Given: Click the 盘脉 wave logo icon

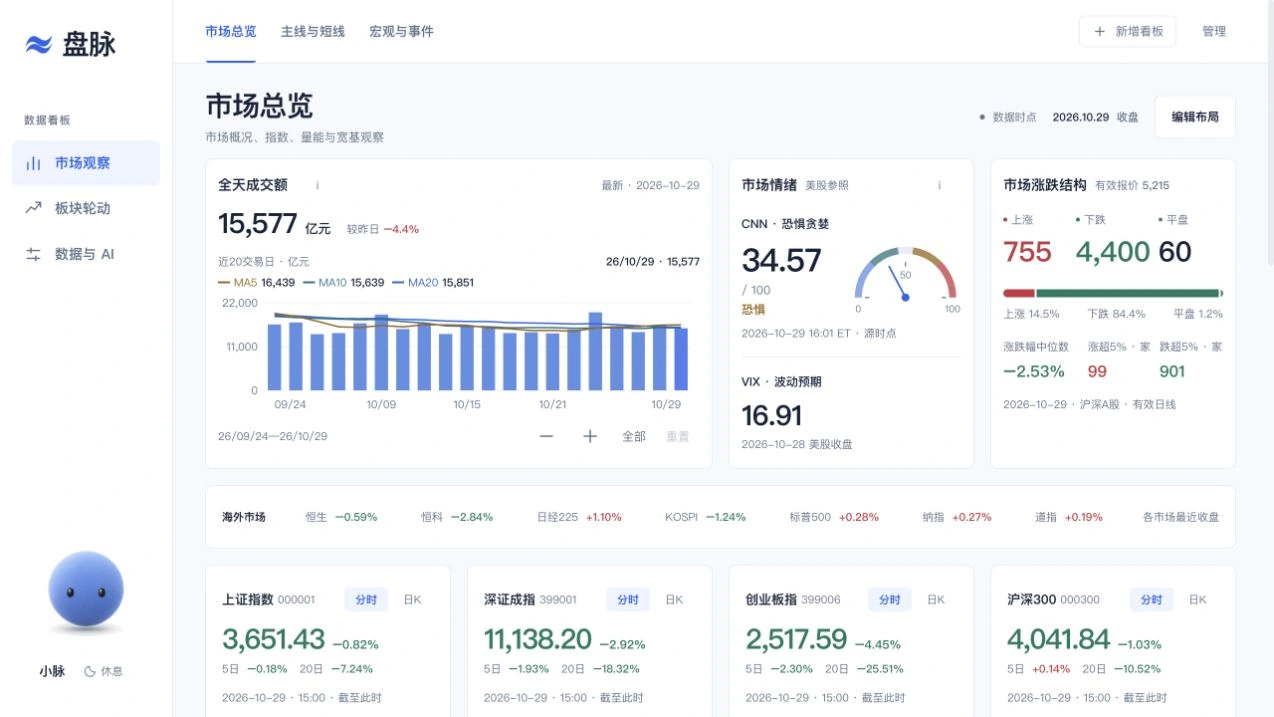Looking at the screenshot, I should tap(38, 44).
